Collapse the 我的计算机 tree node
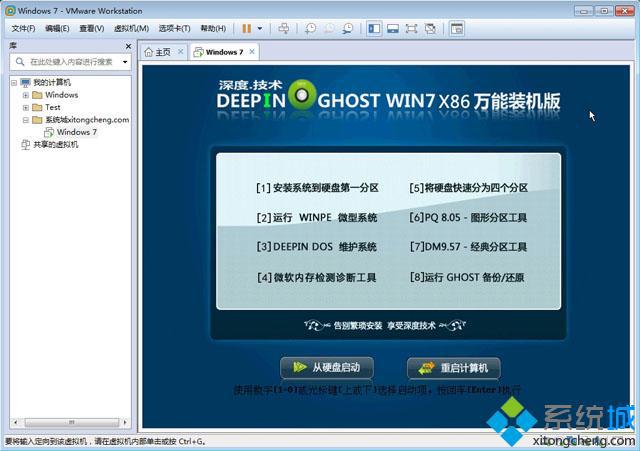The image size is (640, 451). 14,83
